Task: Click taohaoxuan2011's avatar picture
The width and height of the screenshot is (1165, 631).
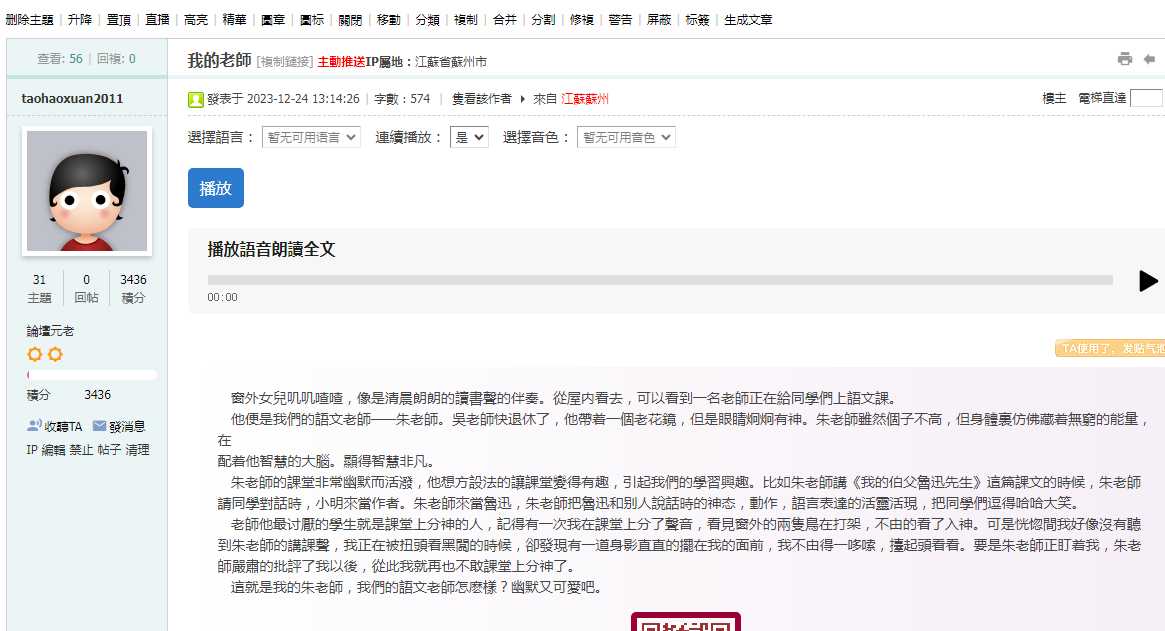Action: pos(86,191)
